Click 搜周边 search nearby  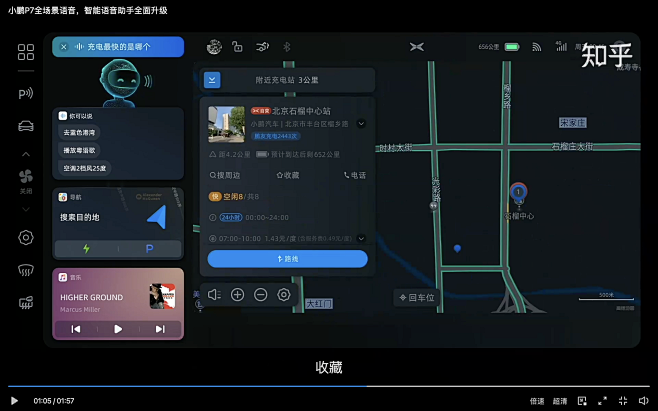[x=225, y=175]
